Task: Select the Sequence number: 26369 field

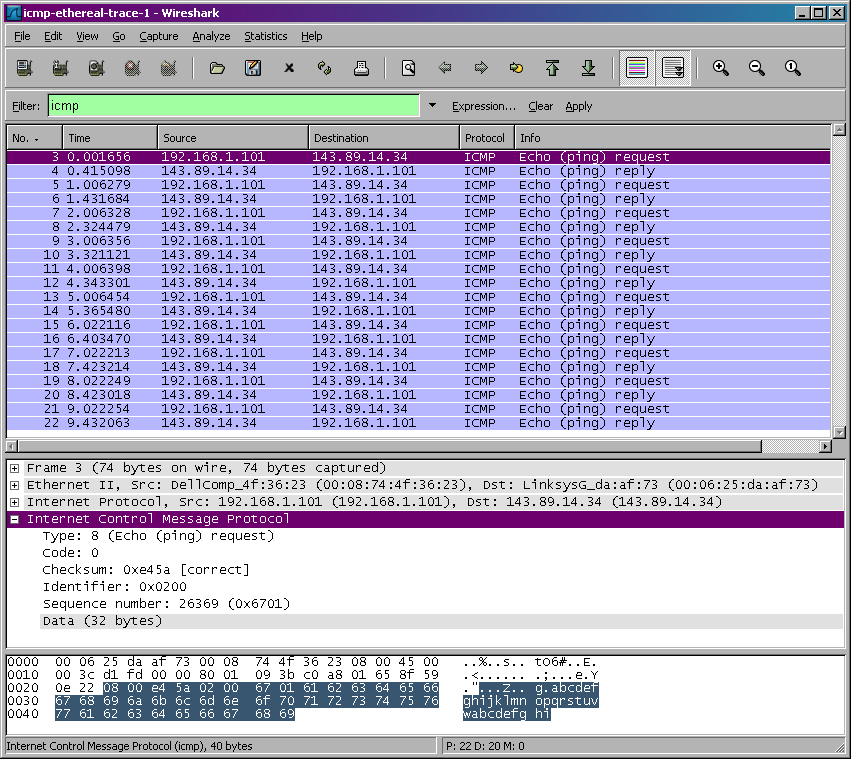Action: pyautogui.click(x=166, y=604)
